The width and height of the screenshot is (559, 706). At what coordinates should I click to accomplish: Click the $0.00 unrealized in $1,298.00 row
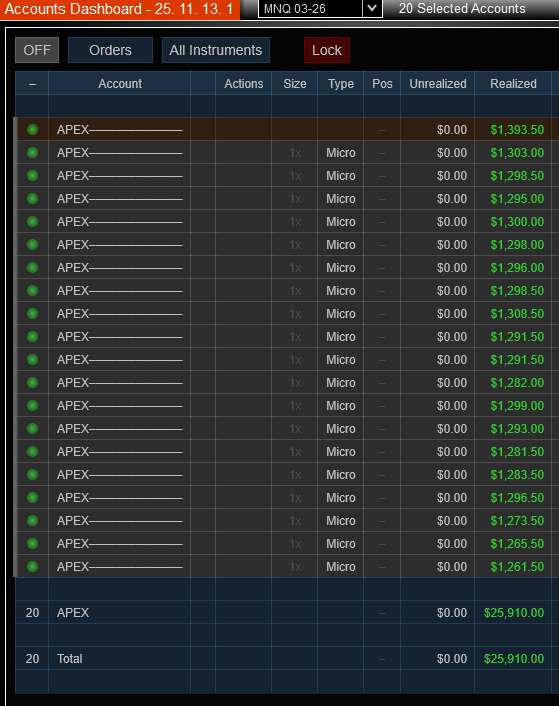tap(452, 244)
